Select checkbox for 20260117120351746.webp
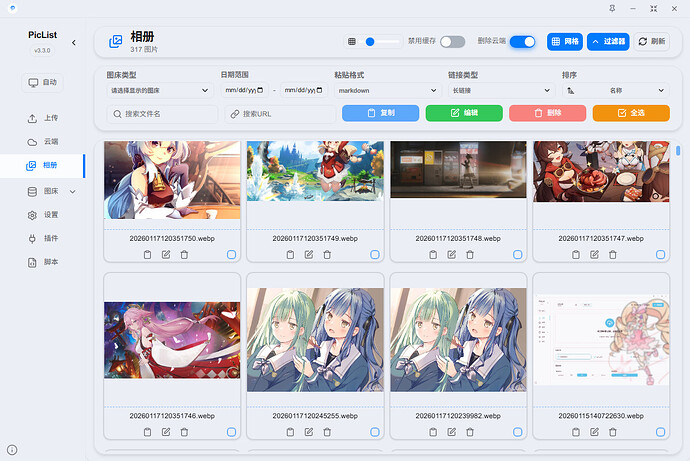690x461 pixels. point(231,432)
